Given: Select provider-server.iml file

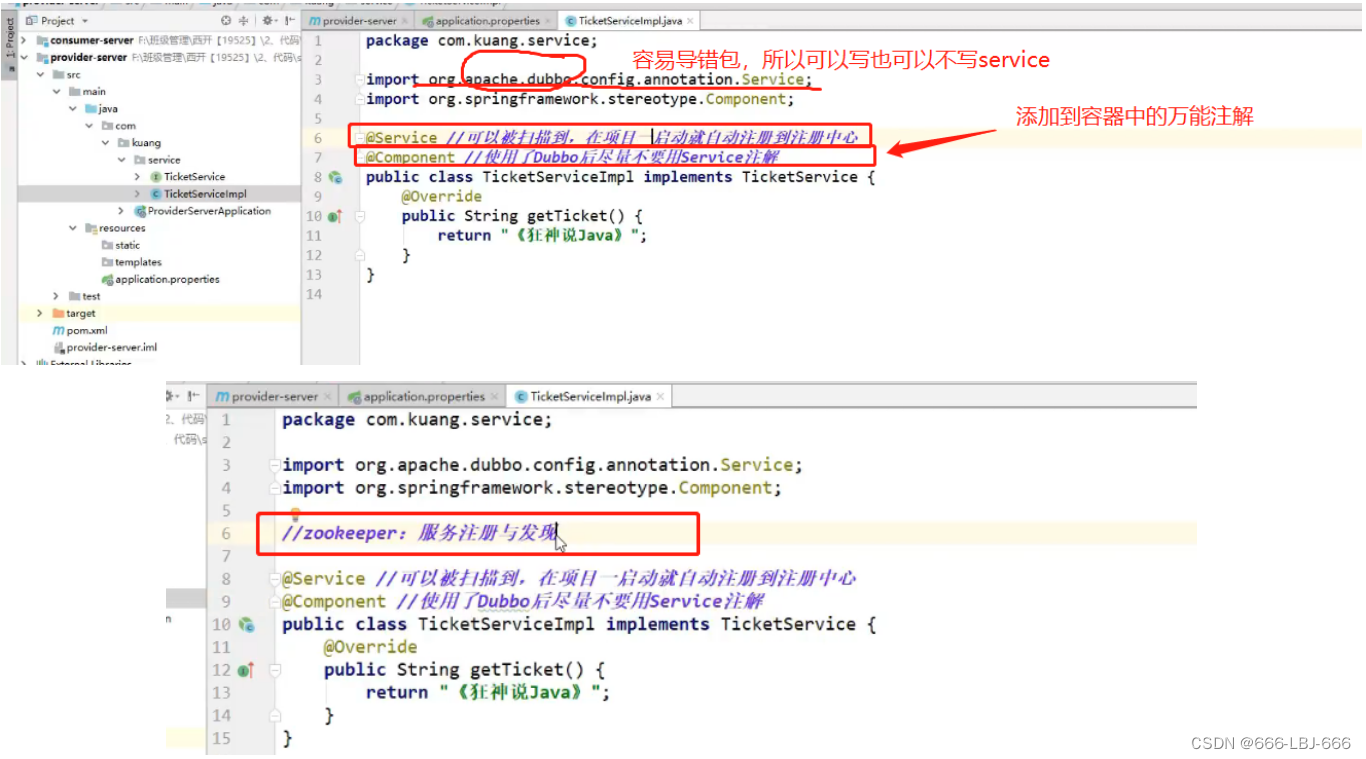Looking at the screenshot, I should coord(111,347).
